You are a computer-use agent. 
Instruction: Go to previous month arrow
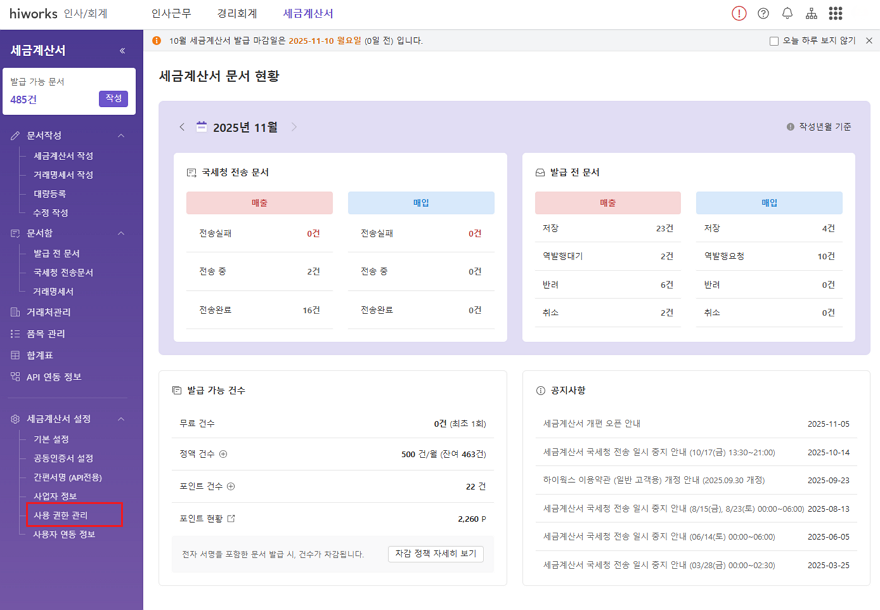182,127
